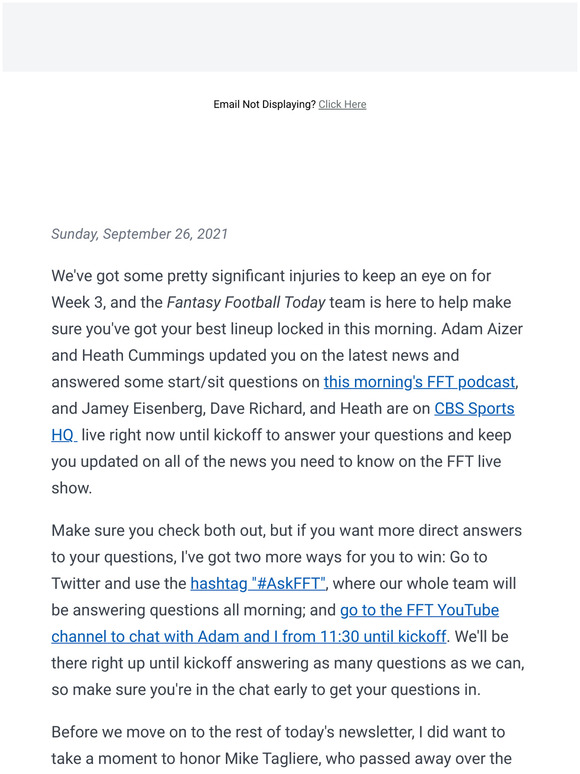Click the date Sunday, September 26, 2021
580x774 pixels.
(x=140, y=233)
